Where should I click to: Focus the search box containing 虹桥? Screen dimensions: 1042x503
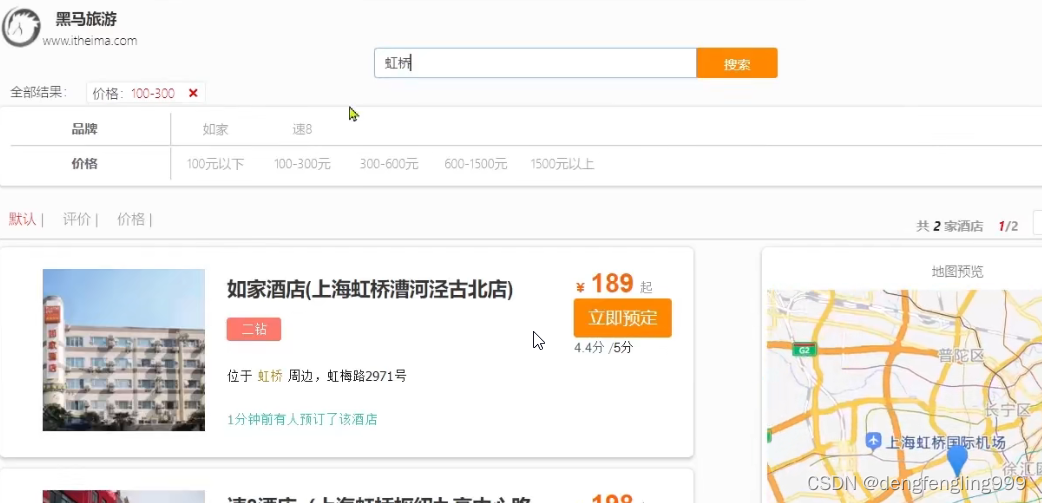[535, 63]
